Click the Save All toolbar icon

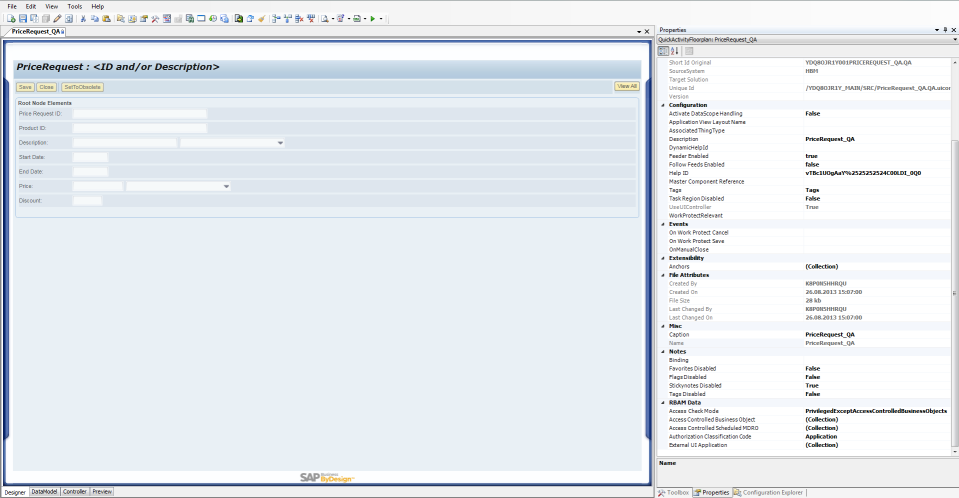coord(34,18)
